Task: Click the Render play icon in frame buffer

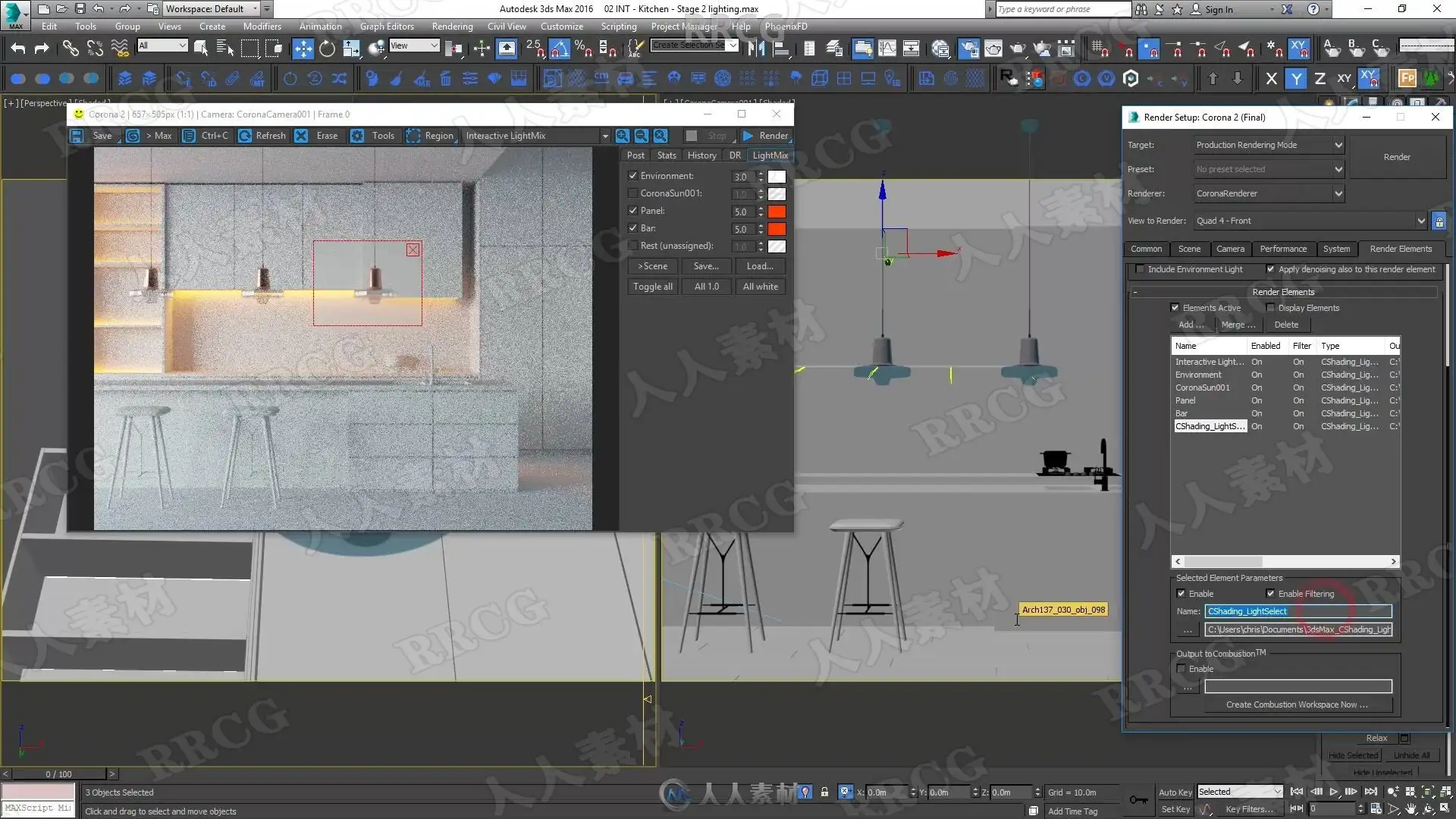Action: pos(748,136)
